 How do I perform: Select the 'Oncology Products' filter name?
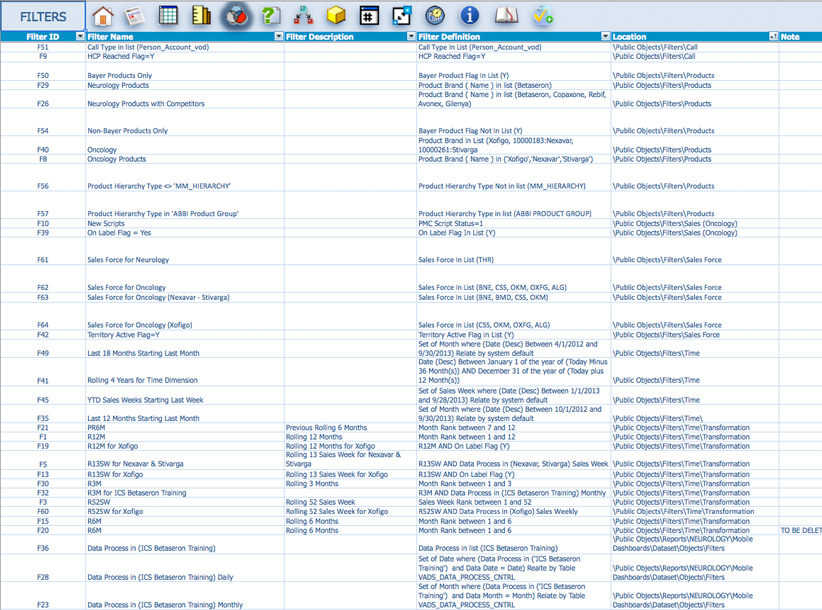[116, 159]
